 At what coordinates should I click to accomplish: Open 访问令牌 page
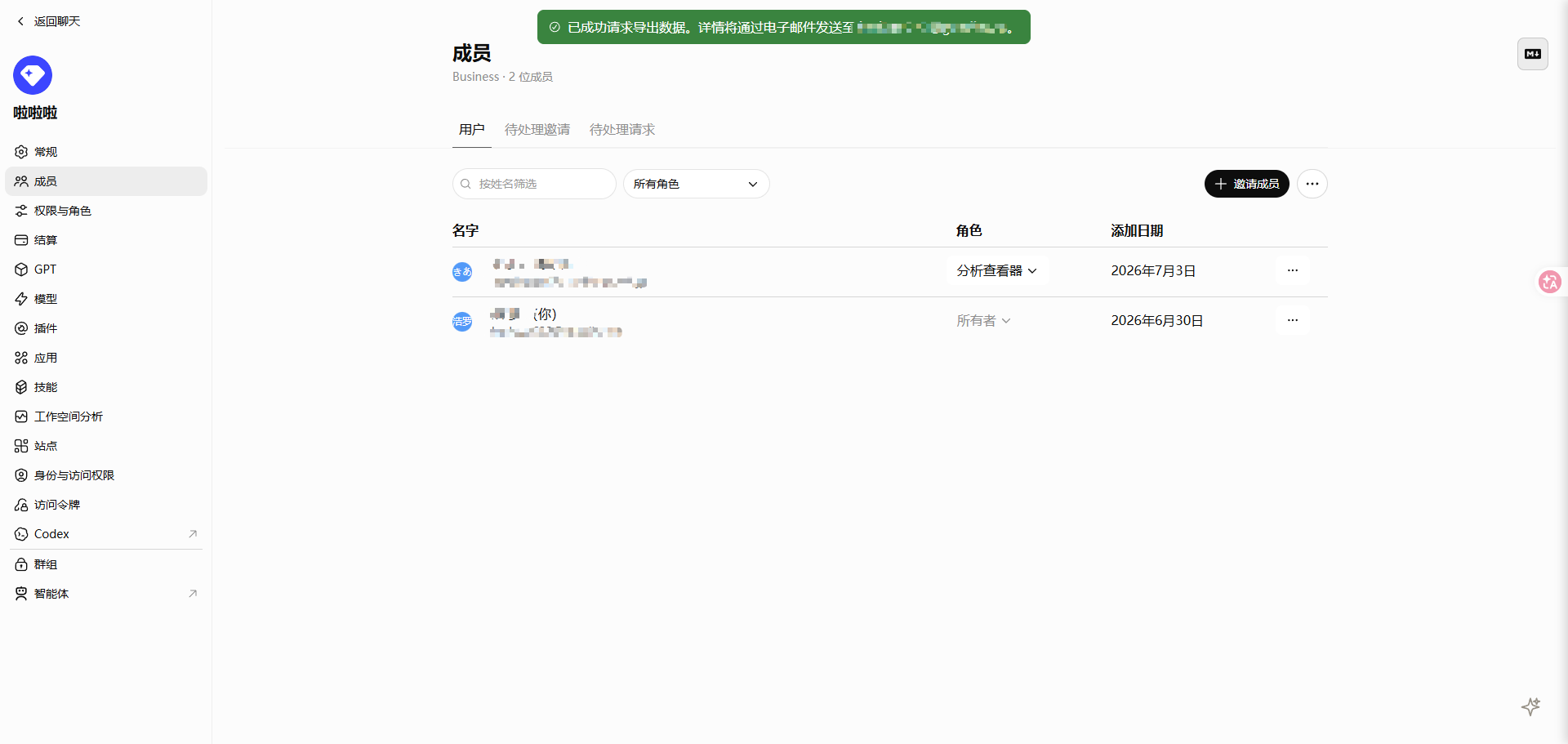106,505
